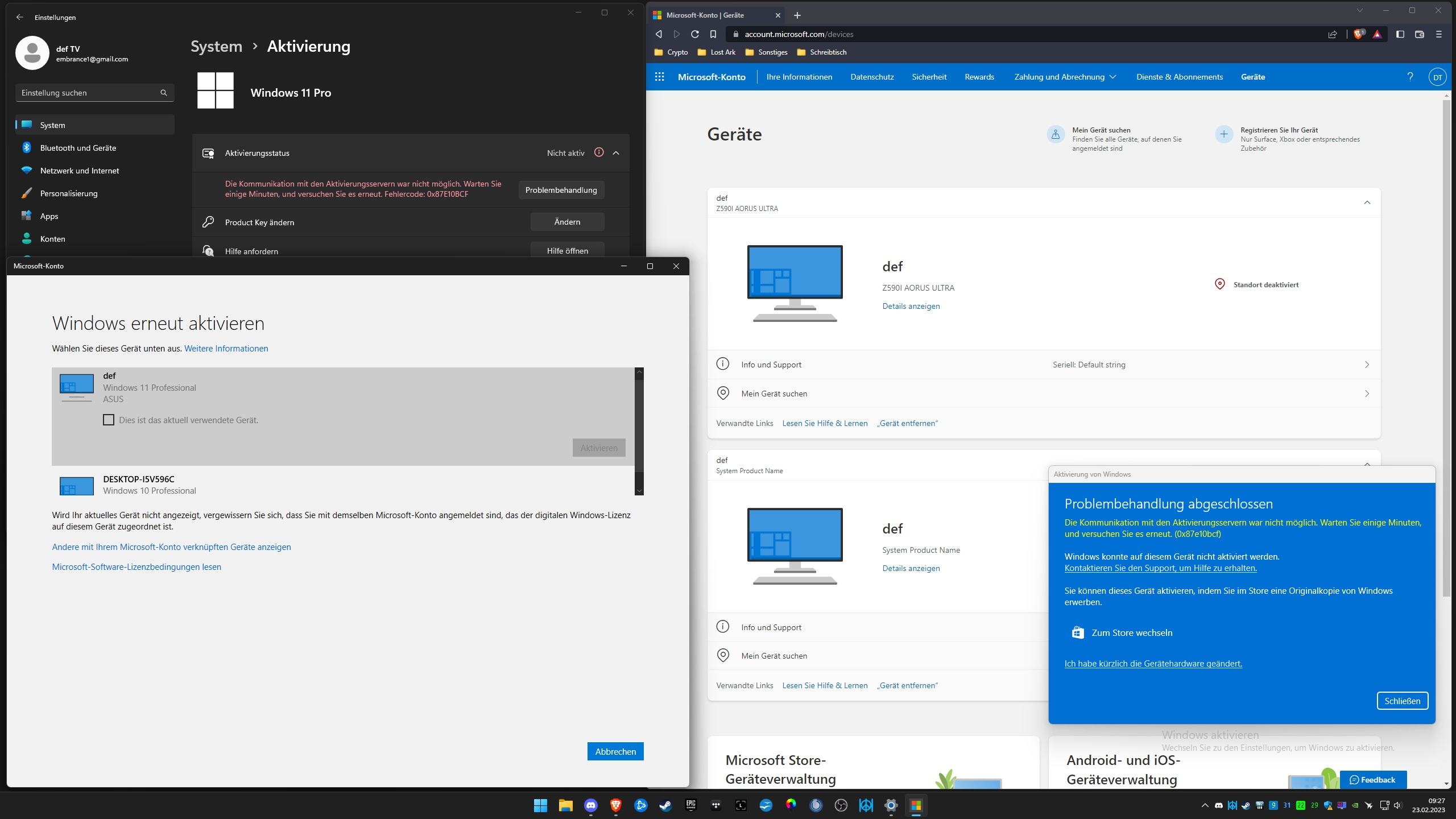This screenshot has width=1456, height=819.
Task: Click Hilfe öffnen button
Action: [567, 250]
